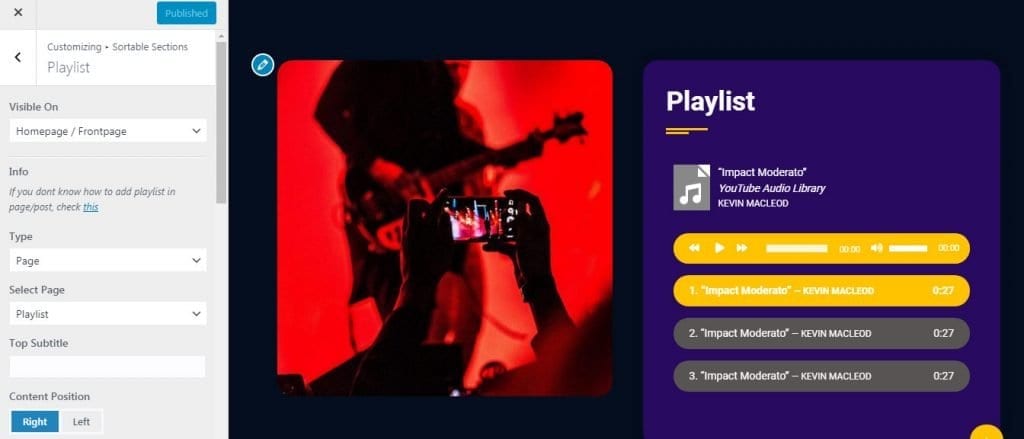Mute audio using the speaker icon
The height and width of the screenshot is (439, 1024).
tap(876, 248)
